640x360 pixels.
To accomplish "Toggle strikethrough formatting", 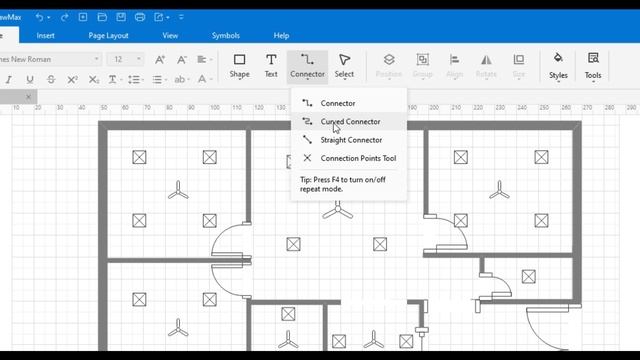I will point(51,79).
